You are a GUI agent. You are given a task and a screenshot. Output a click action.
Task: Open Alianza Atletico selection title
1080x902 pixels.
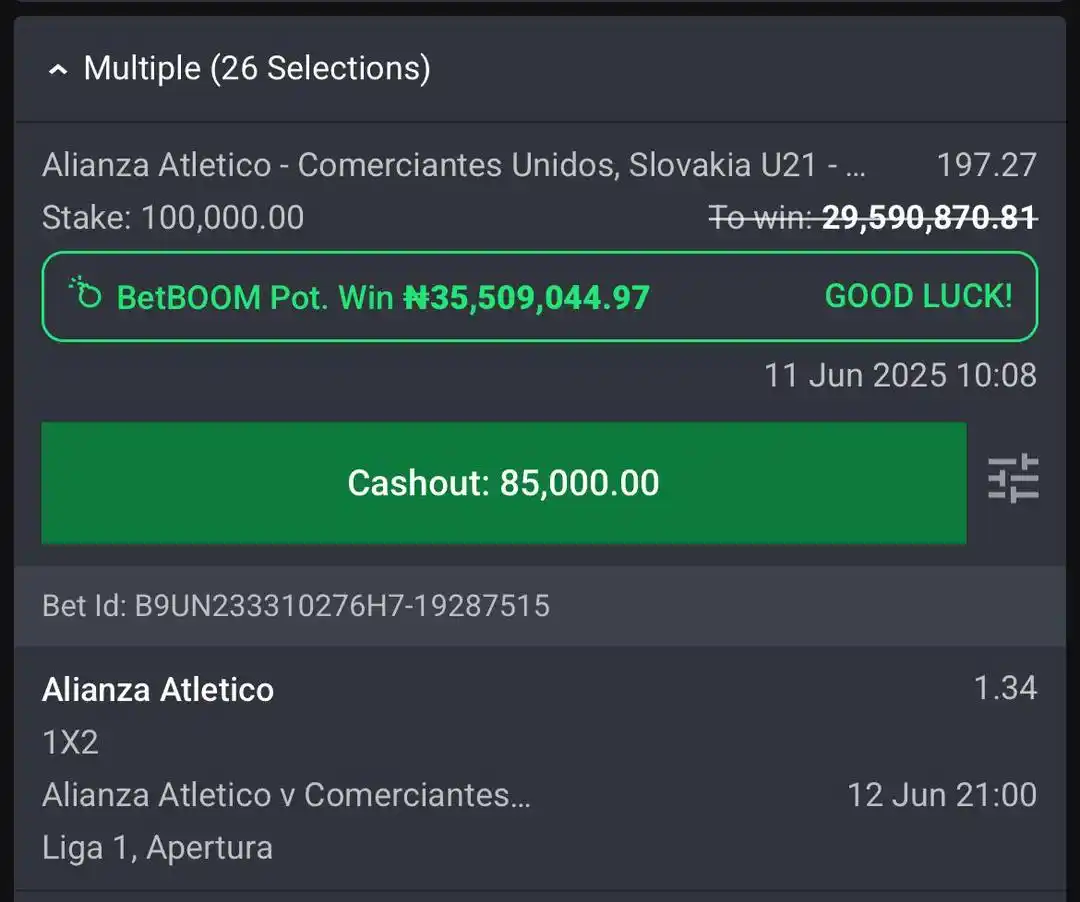(x=158, y=689)
